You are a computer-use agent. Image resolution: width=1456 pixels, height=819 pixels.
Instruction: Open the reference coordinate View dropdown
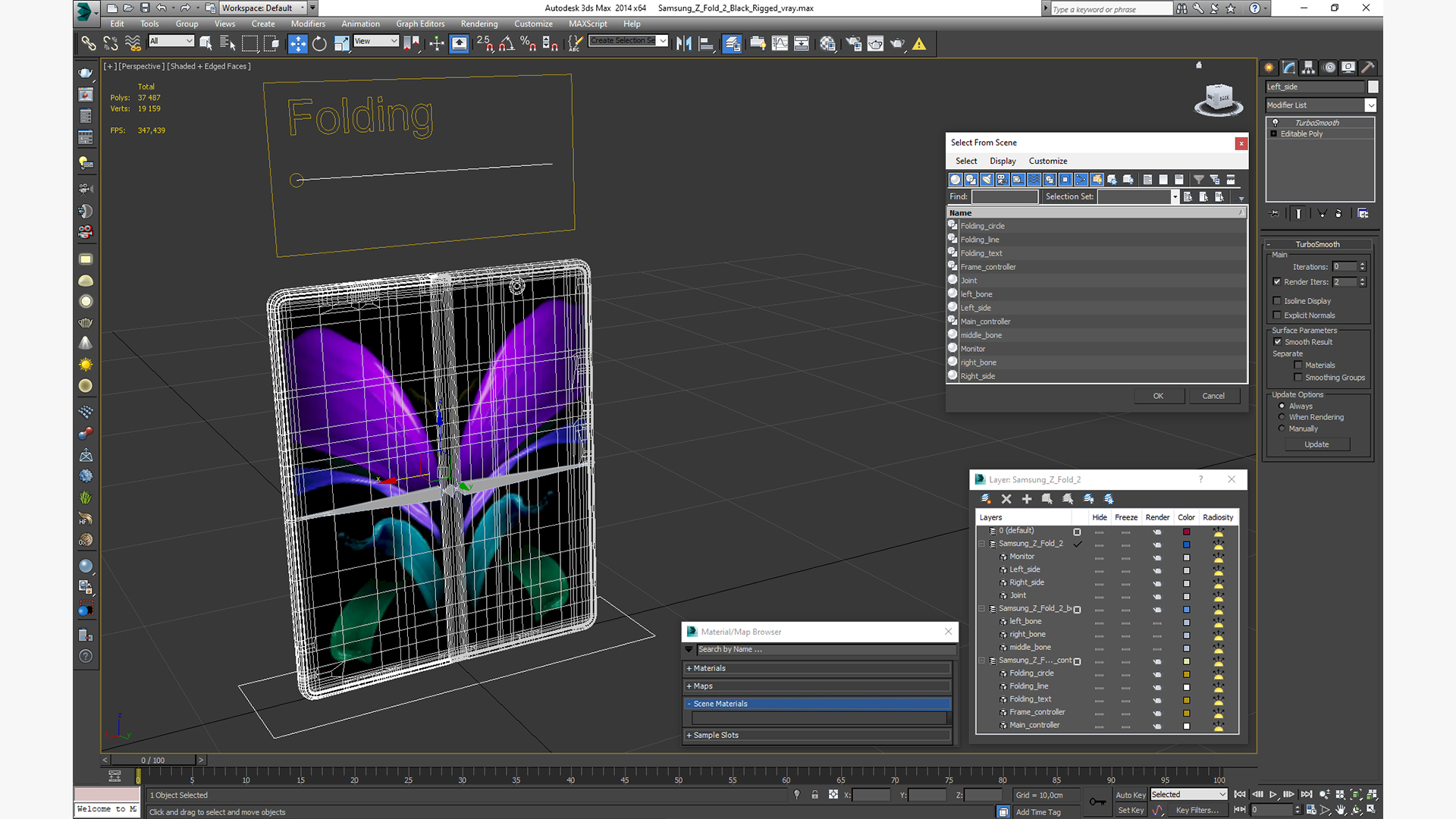click(376, 41)
